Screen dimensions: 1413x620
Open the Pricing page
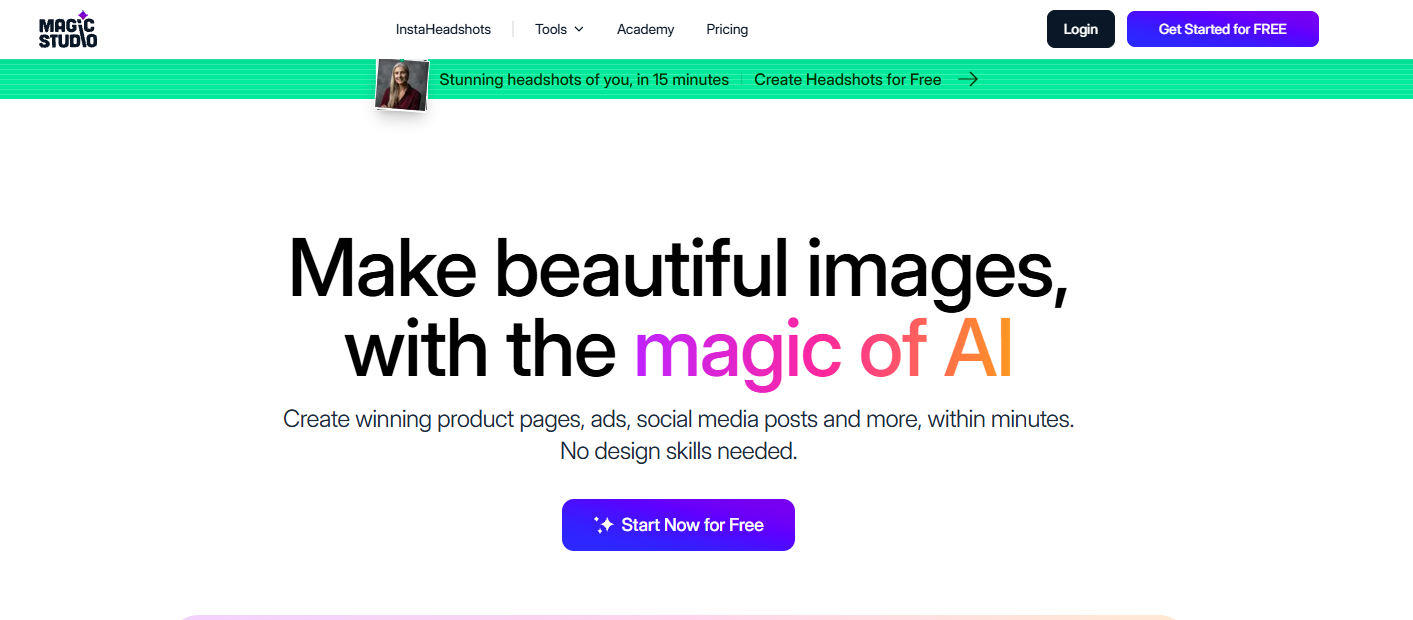click(727, 29)
